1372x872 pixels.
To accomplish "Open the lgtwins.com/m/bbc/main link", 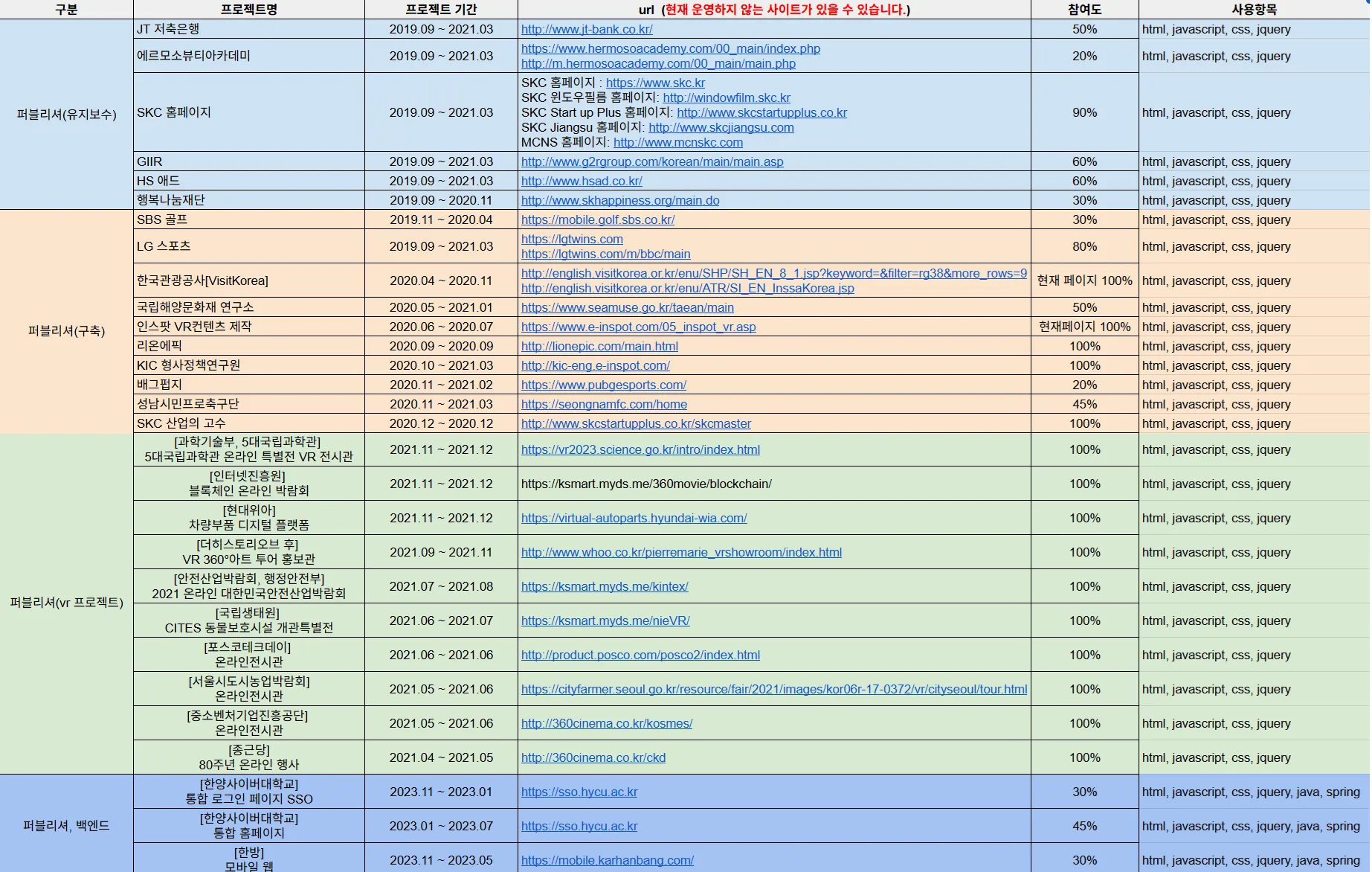I will 606,254.
